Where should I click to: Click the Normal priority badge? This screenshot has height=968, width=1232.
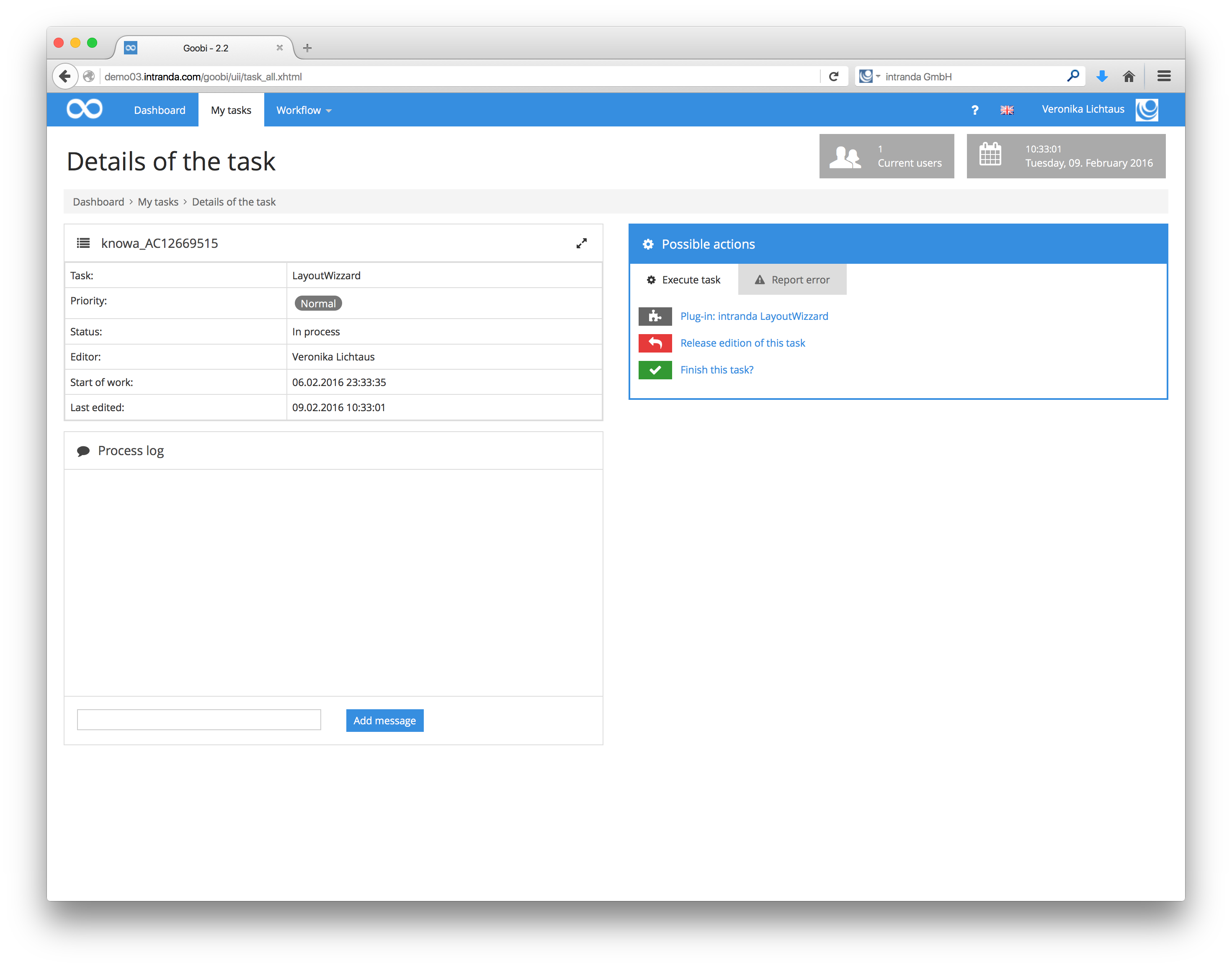[x=318, y=303]
